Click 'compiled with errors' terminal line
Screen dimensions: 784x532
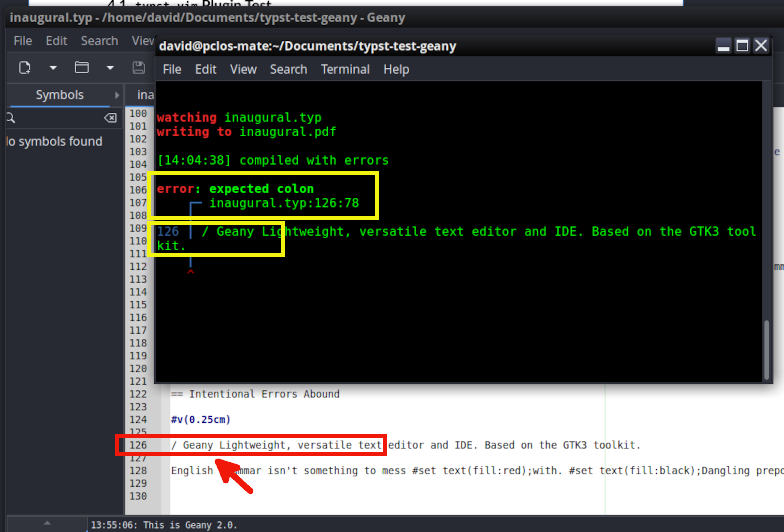[x=273, y=160]
